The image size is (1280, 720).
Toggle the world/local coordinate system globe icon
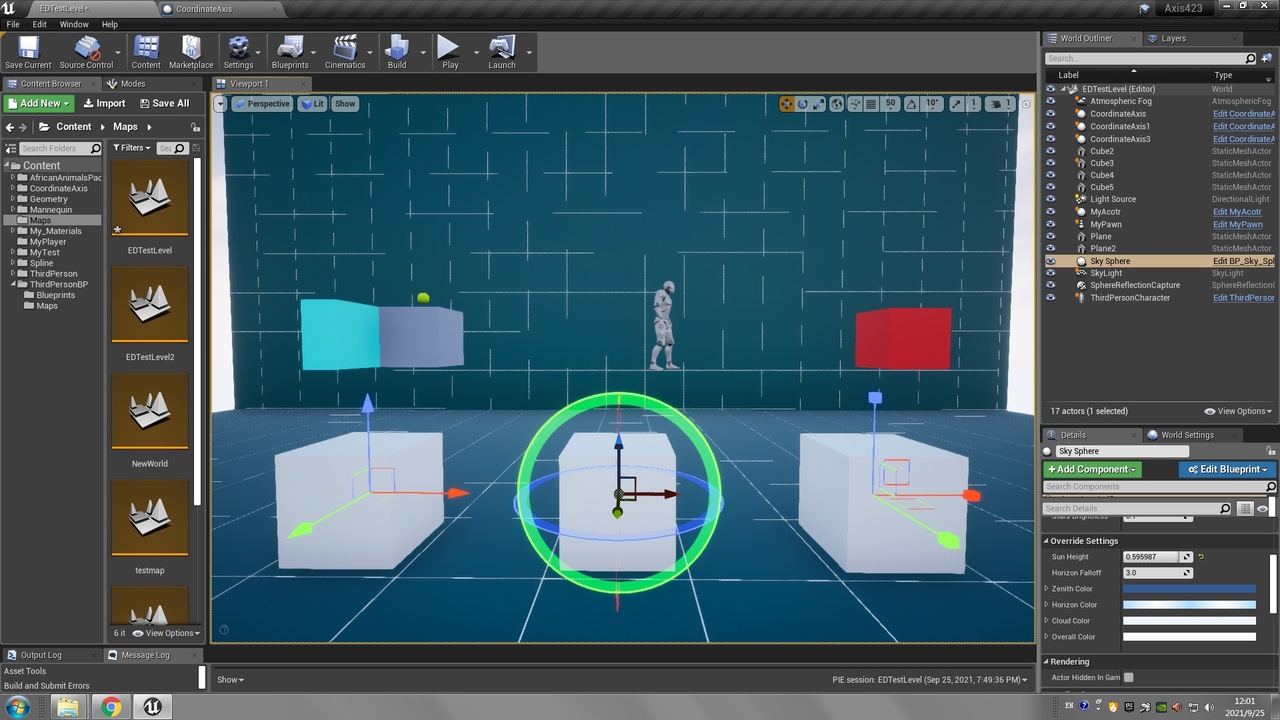pos(837,104)
